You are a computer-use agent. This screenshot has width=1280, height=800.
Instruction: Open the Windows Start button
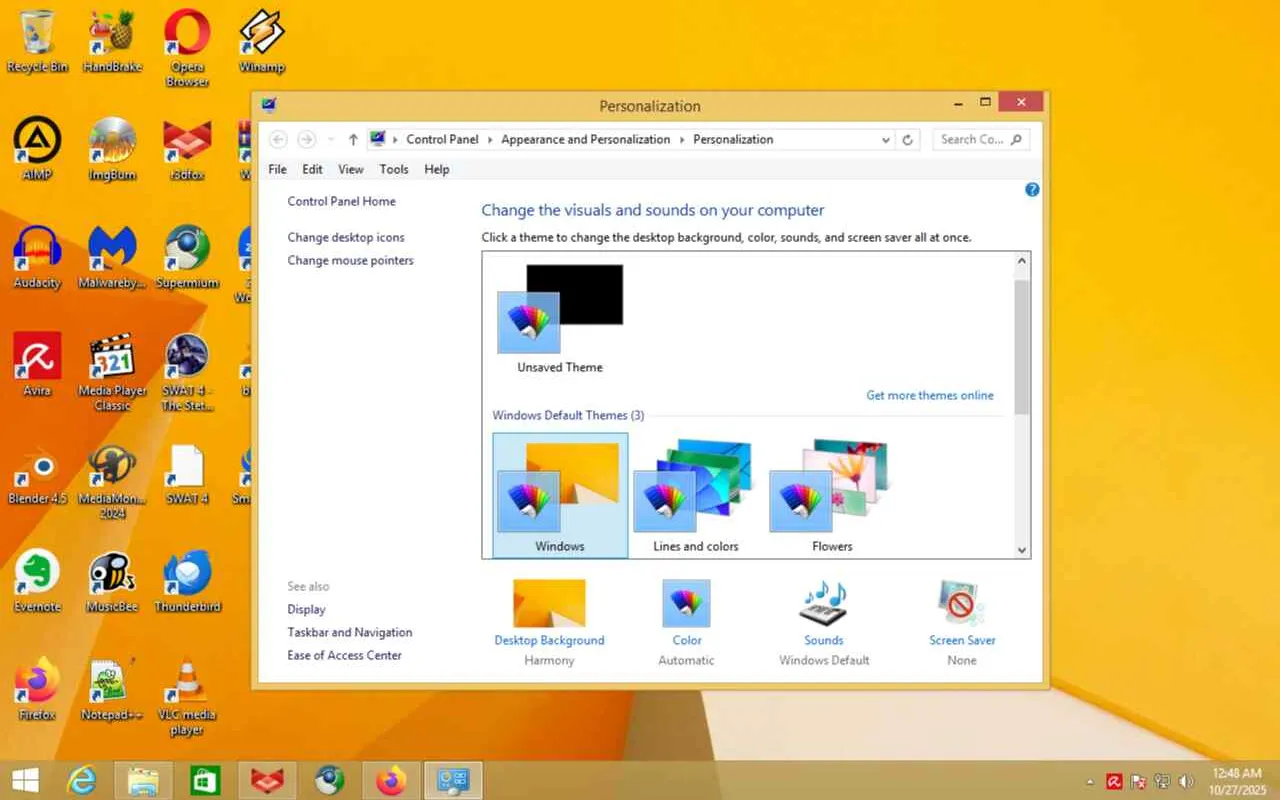pos(25,780)
